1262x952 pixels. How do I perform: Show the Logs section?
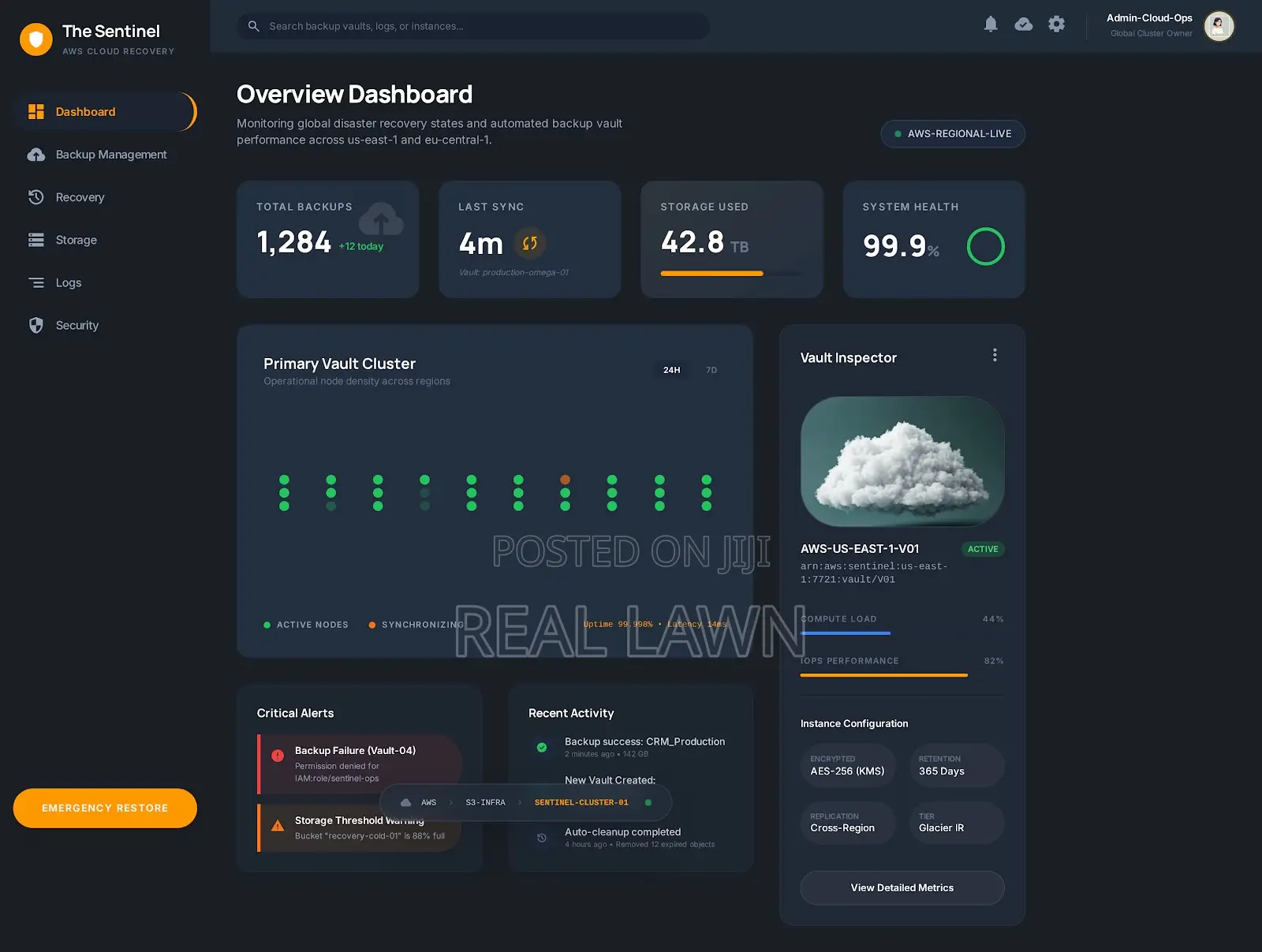click(x=105, y=282)
